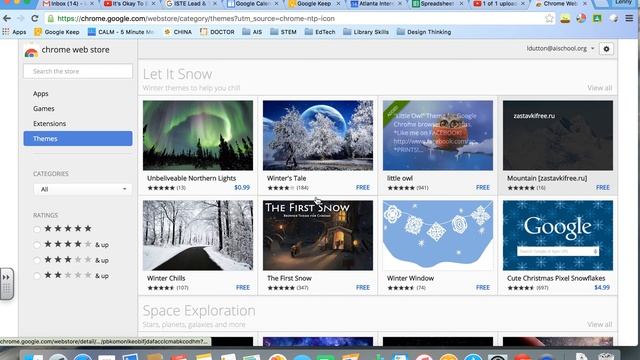The height and width of the screenshot is (360, 640).
Task: Open Games in sidebar
Action: pyautogui.click(x=44, y=109)
